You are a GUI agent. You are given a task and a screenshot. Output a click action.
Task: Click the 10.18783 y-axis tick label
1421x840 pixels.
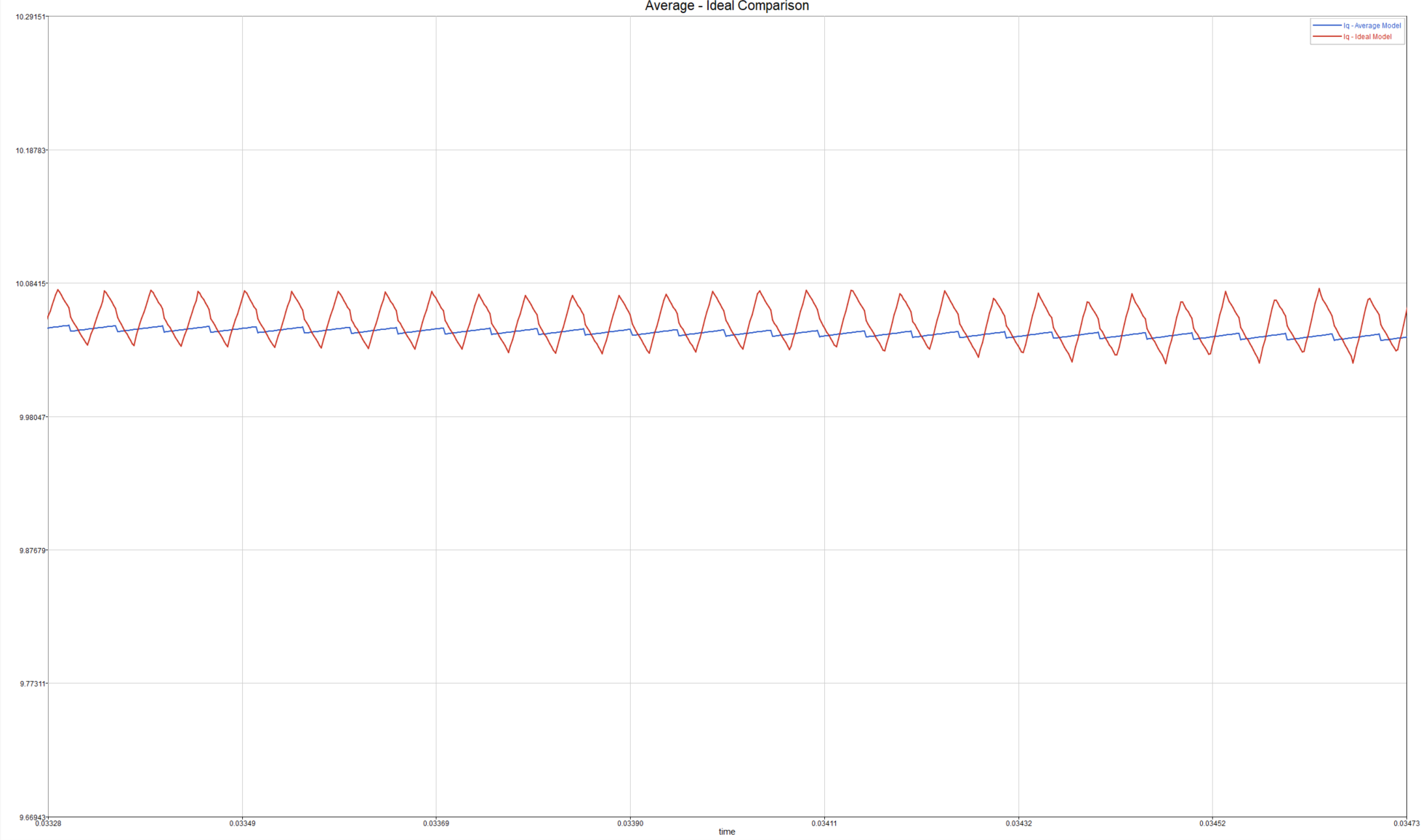[31, 150]
